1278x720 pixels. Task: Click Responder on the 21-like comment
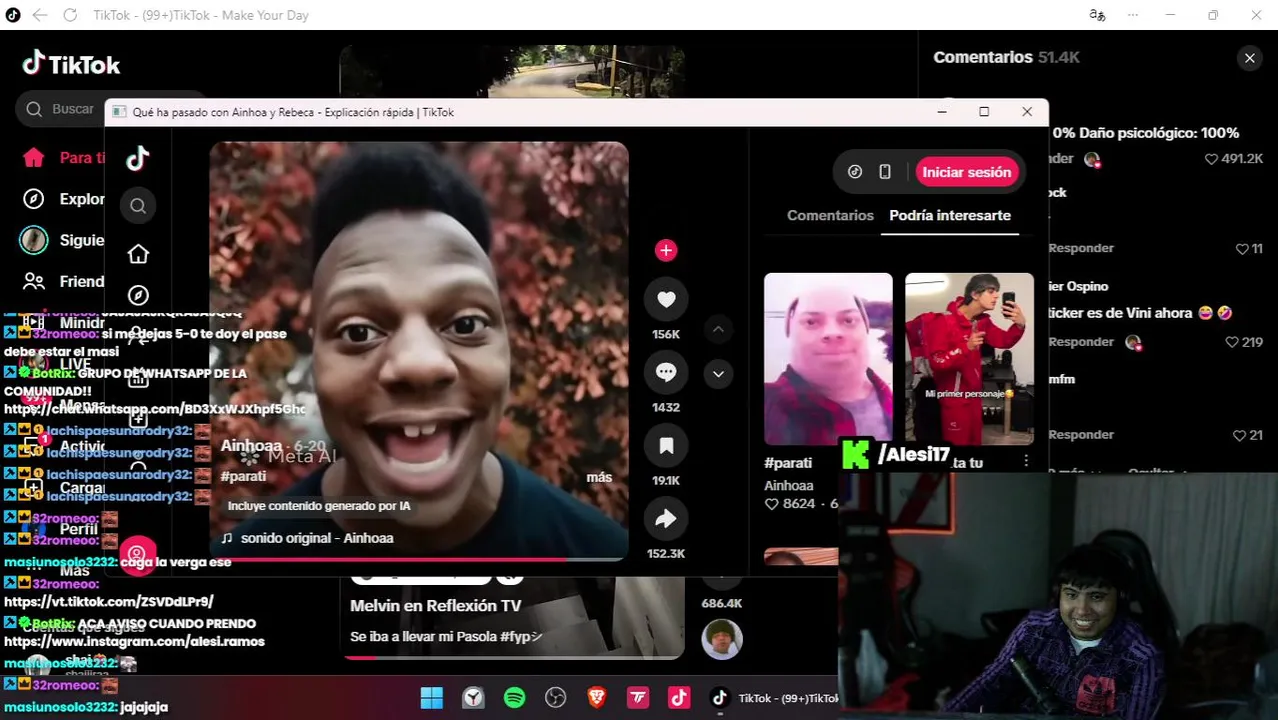click(x=1081, y=434)
